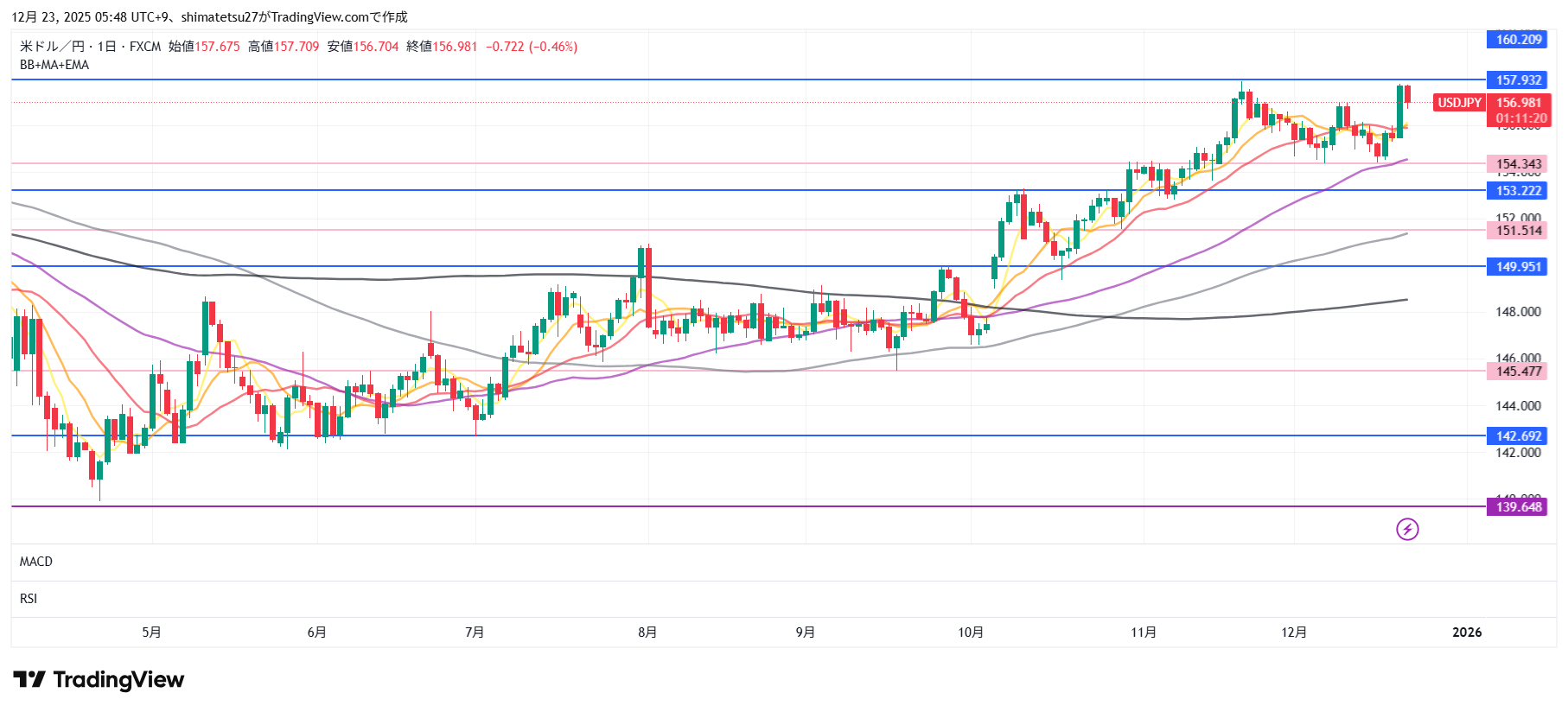Click the current price 156.981 label

pyautogui.click(x=1519, y=103)
